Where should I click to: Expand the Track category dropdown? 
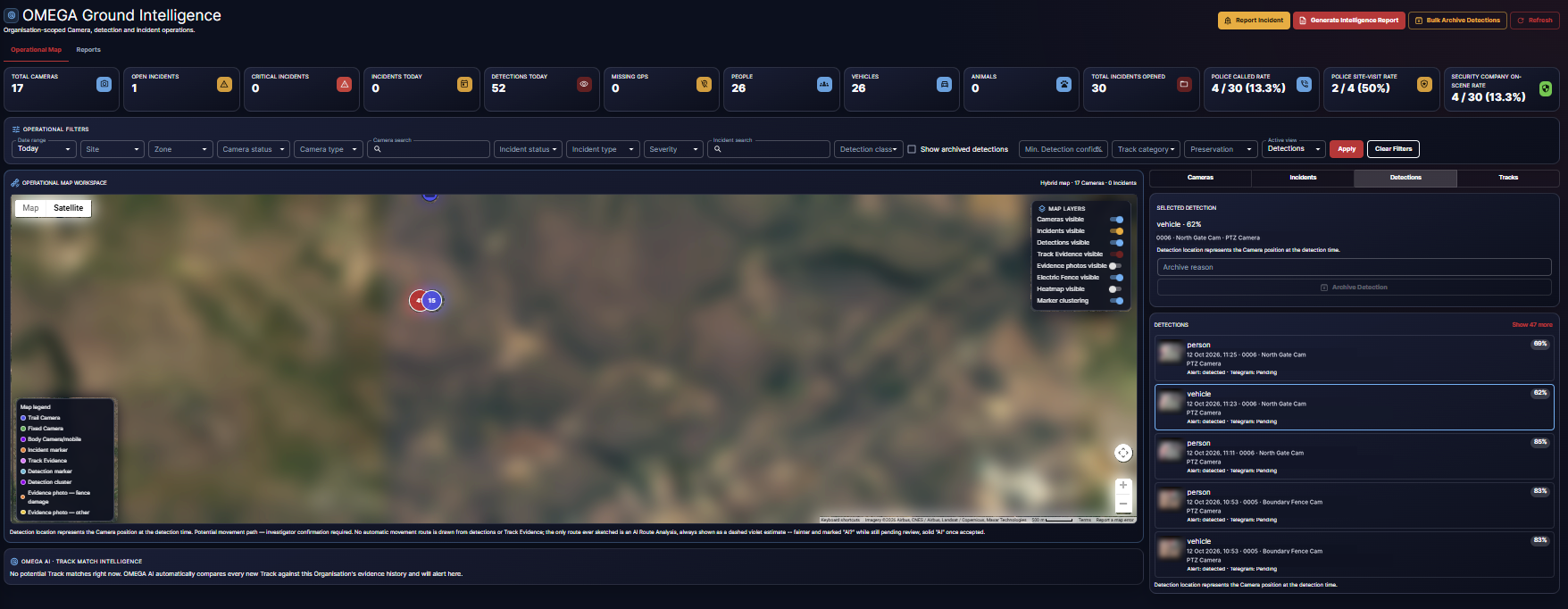1146,149
